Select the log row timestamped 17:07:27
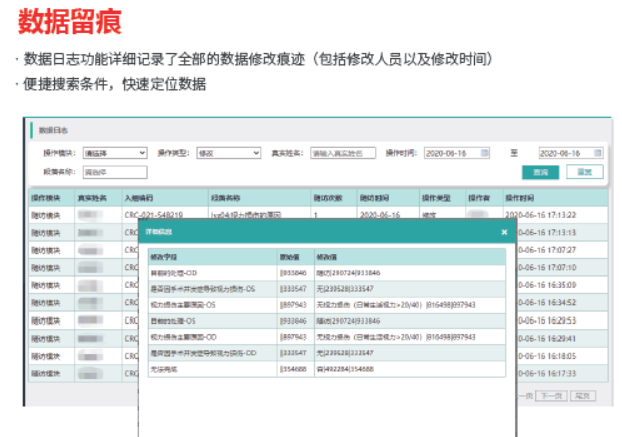This screenshot has height=437, width=622. [318, 250]
